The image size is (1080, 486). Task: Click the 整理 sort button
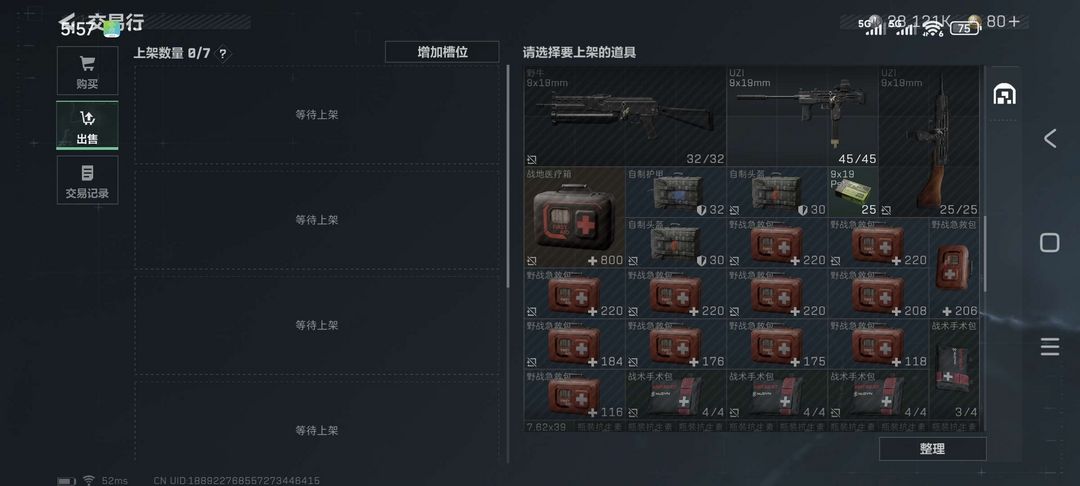pyautogui.click(x=932, y=449)
